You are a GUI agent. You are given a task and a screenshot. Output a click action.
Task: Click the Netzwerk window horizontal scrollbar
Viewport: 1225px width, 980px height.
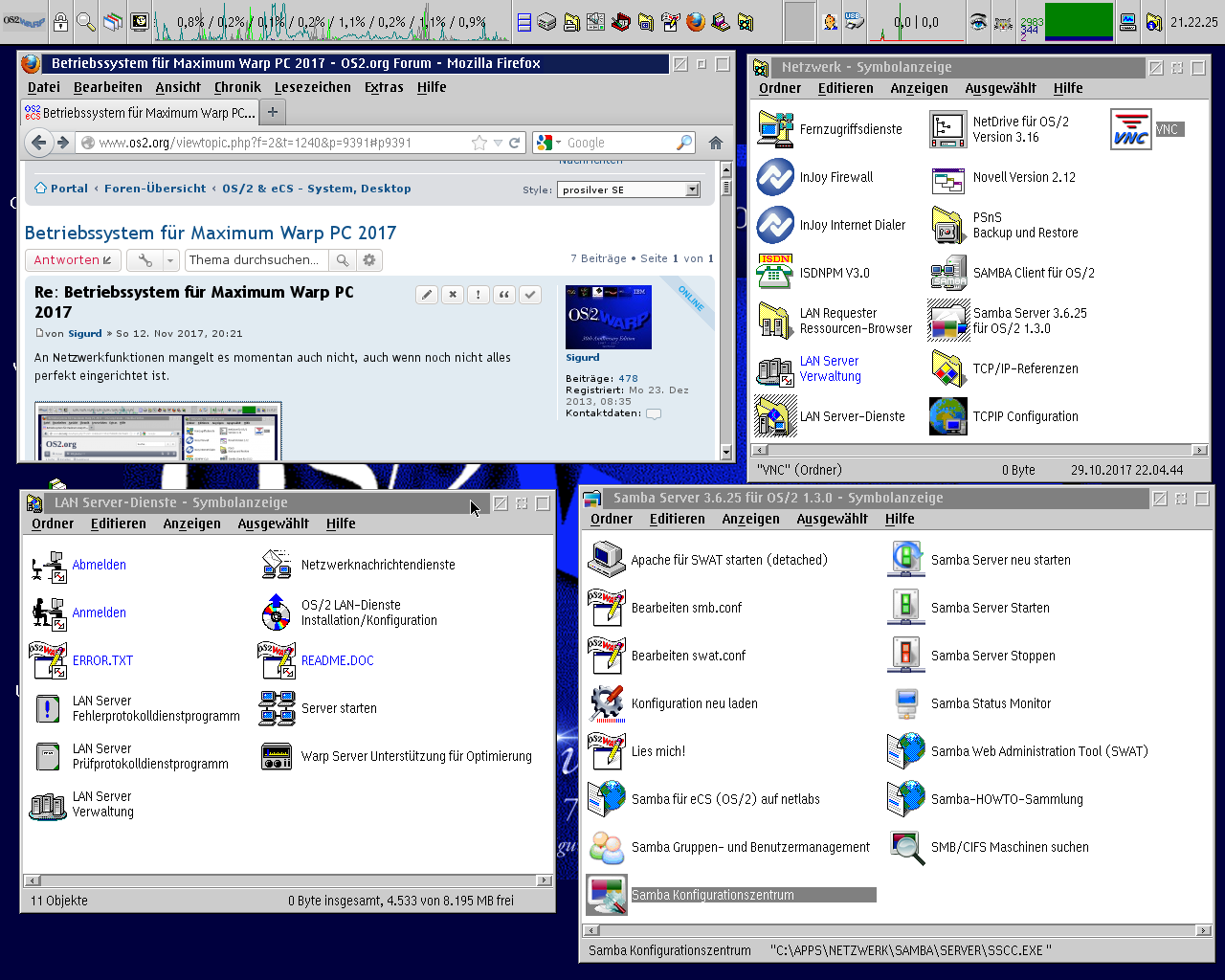tap(980, 450)
